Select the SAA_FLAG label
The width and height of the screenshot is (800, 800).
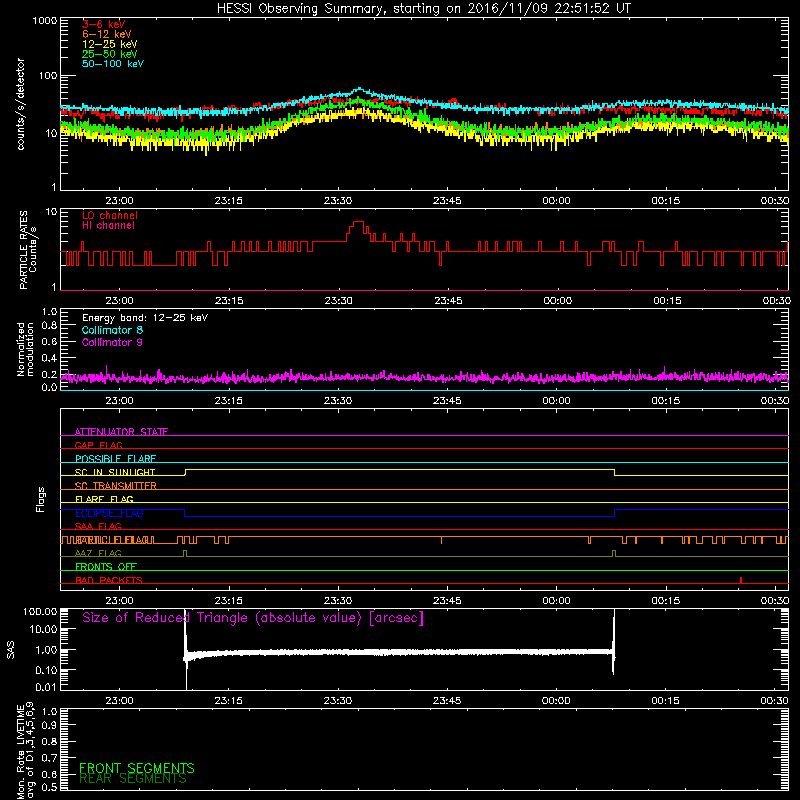coord(98,526)
